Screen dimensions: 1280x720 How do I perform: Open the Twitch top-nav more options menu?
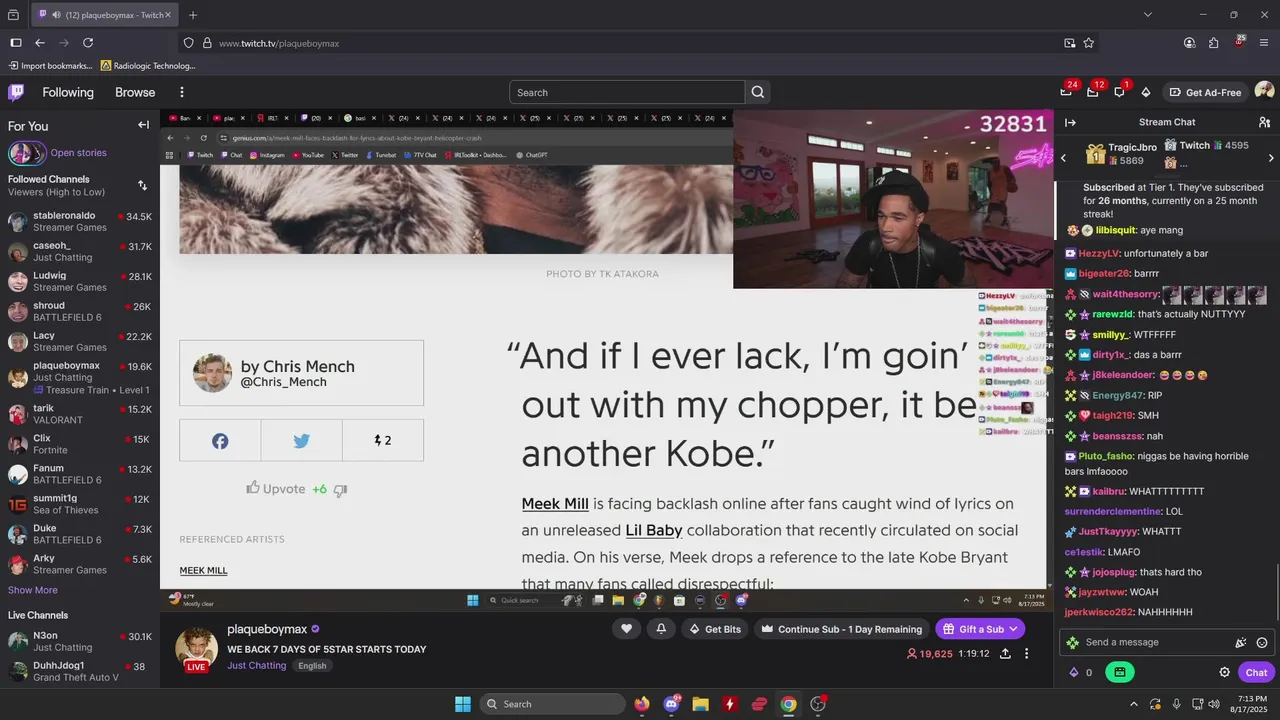[182, 92]
